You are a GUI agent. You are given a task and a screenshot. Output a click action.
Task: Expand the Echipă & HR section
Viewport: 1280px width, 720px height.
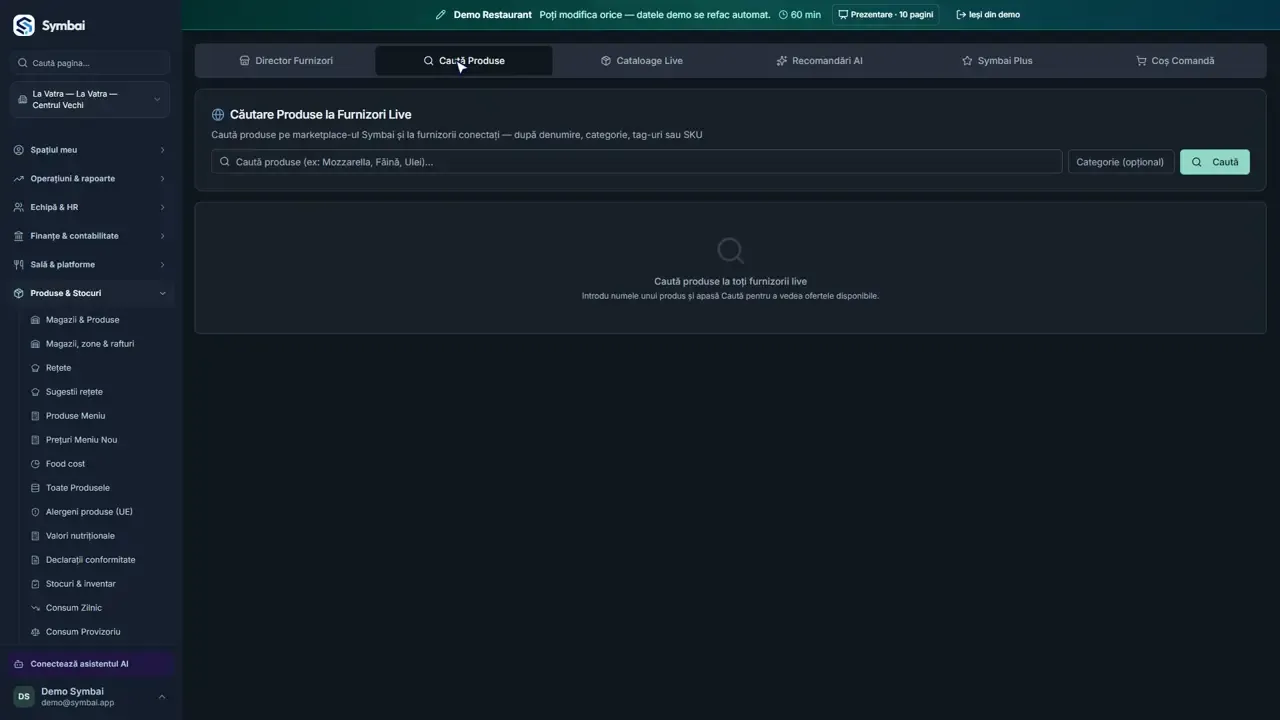pyautogui.click(x=90, y=207)
